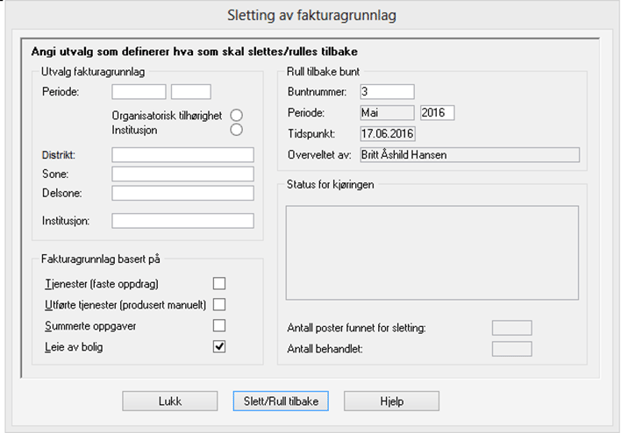
Task: Select the Delsone input box
Action: pyautogui.click(x=183, y=193)
